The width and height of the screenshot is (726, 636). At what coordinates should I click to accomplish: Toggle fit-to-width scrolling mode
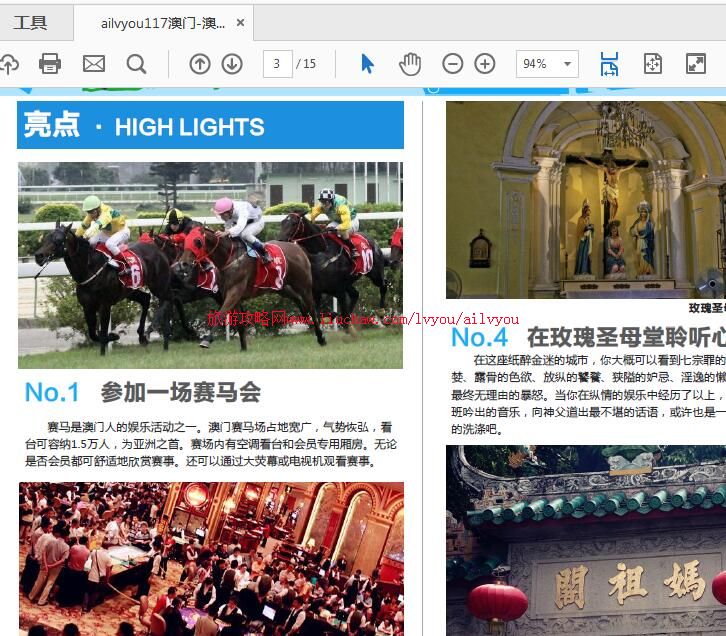coord(609,64)
